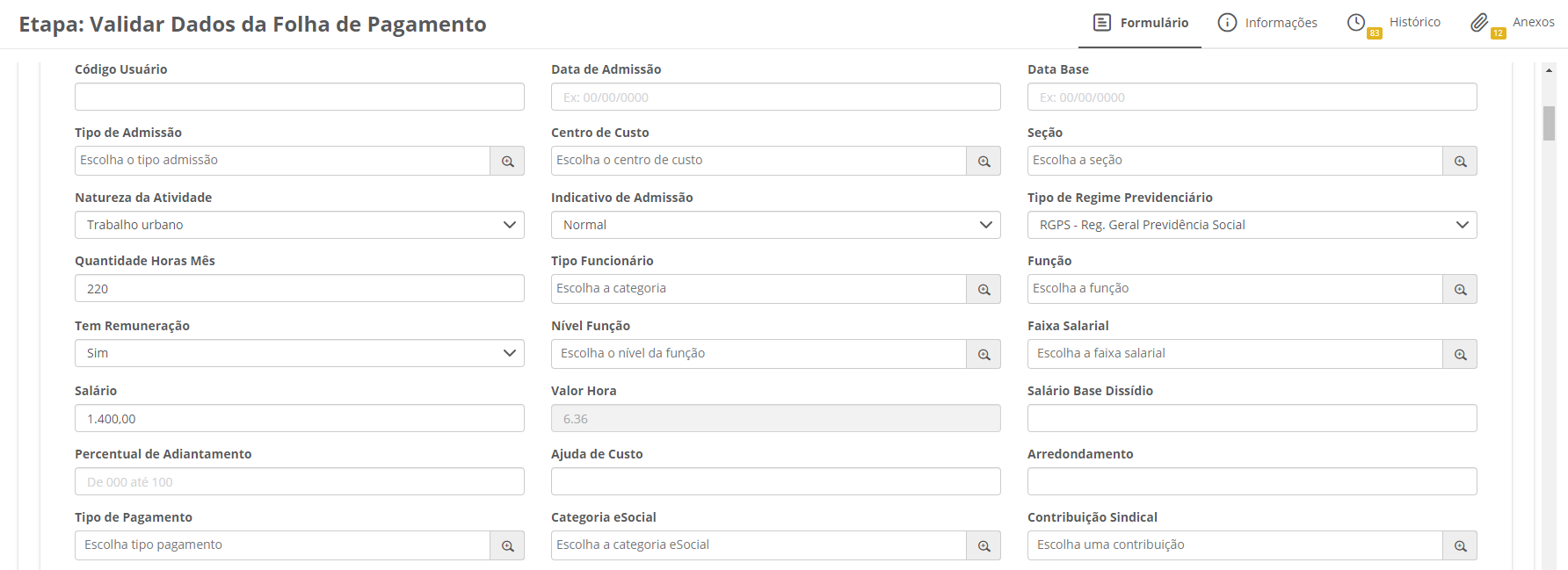The width and height of the screenshot is (1568, 570).
Task: Open Nível Função lookup icon
Action: 984,355
